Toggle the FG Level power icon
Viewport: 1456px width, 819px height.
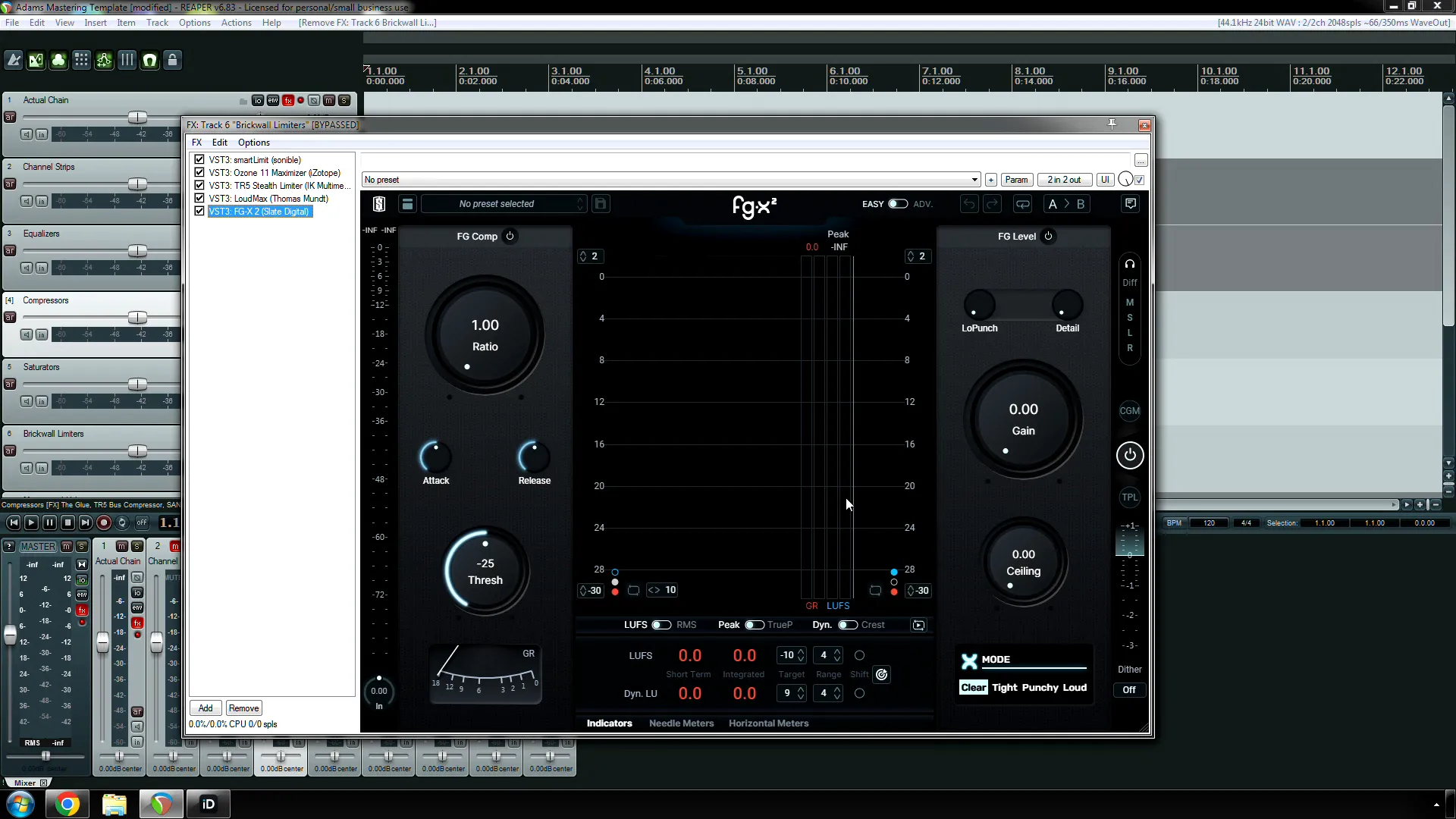[1048, 236]
